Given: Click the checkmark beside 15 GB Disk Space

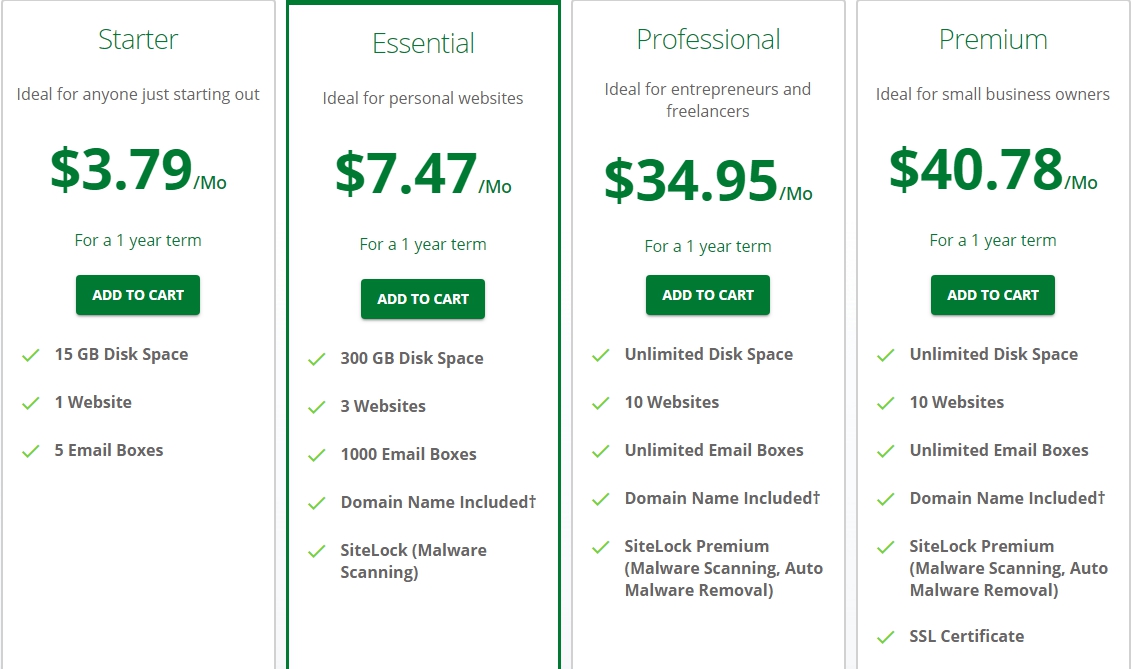Looking at the screenshot, I should pos(31,355).
